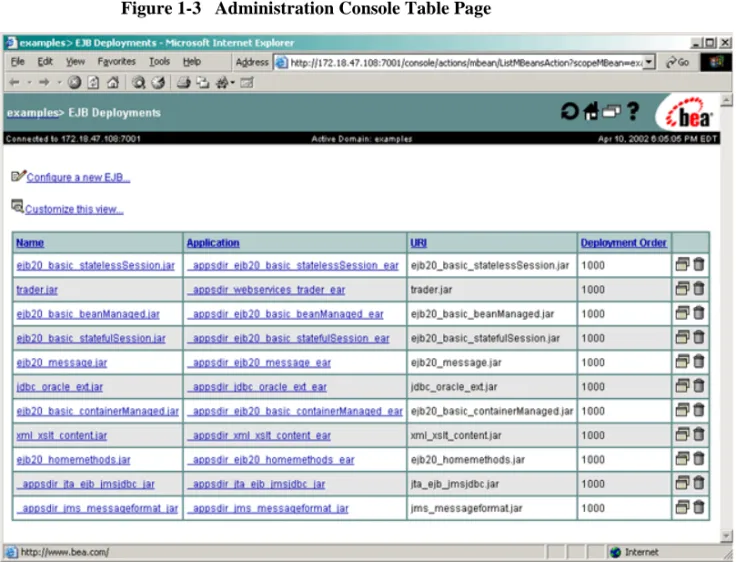Click the Internet zone status bar entry
736x562 pixels.
point(635,552)
